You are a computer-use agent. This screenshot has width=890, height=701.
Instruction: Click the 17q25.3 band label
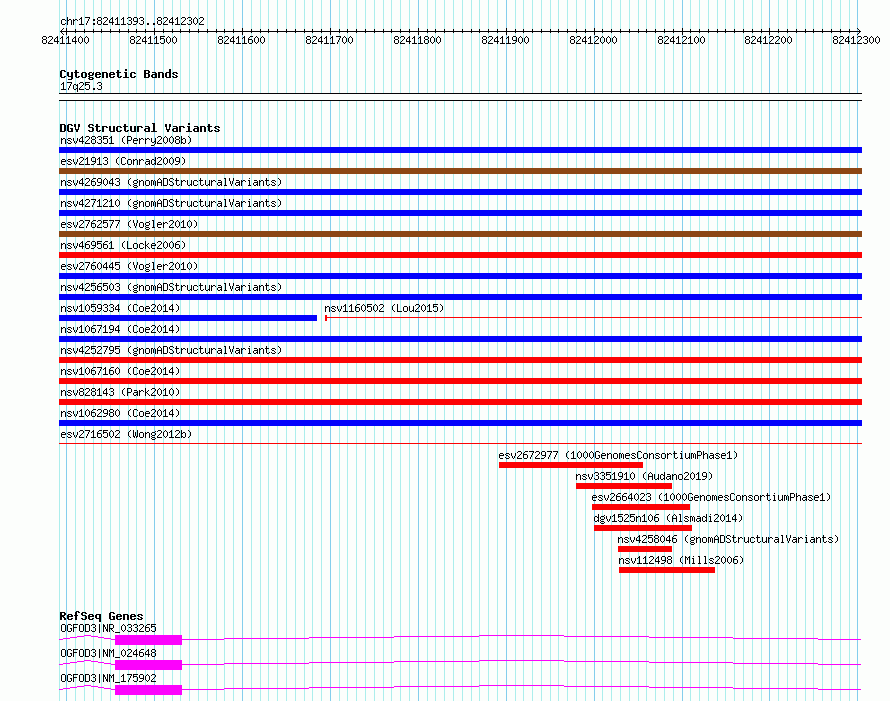coord(81,86)
